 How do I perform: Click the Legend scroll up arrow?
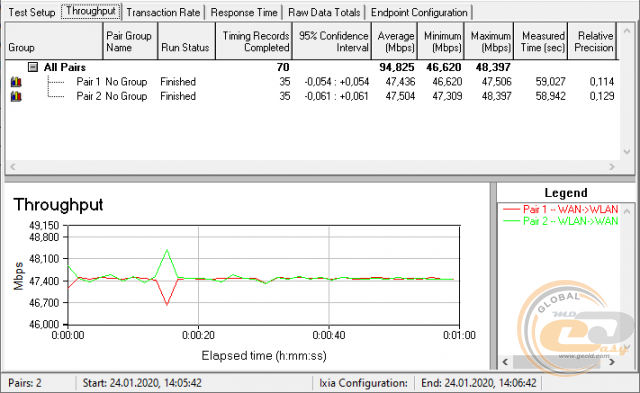(627, 211)
